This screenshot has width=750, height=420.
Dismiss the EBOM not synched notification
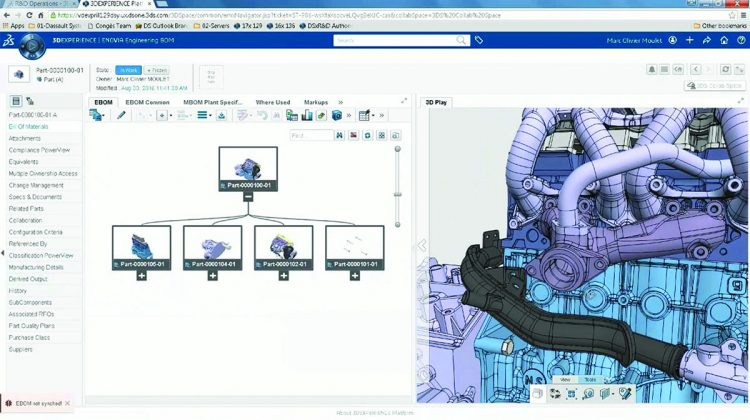[x=67, y=403]
